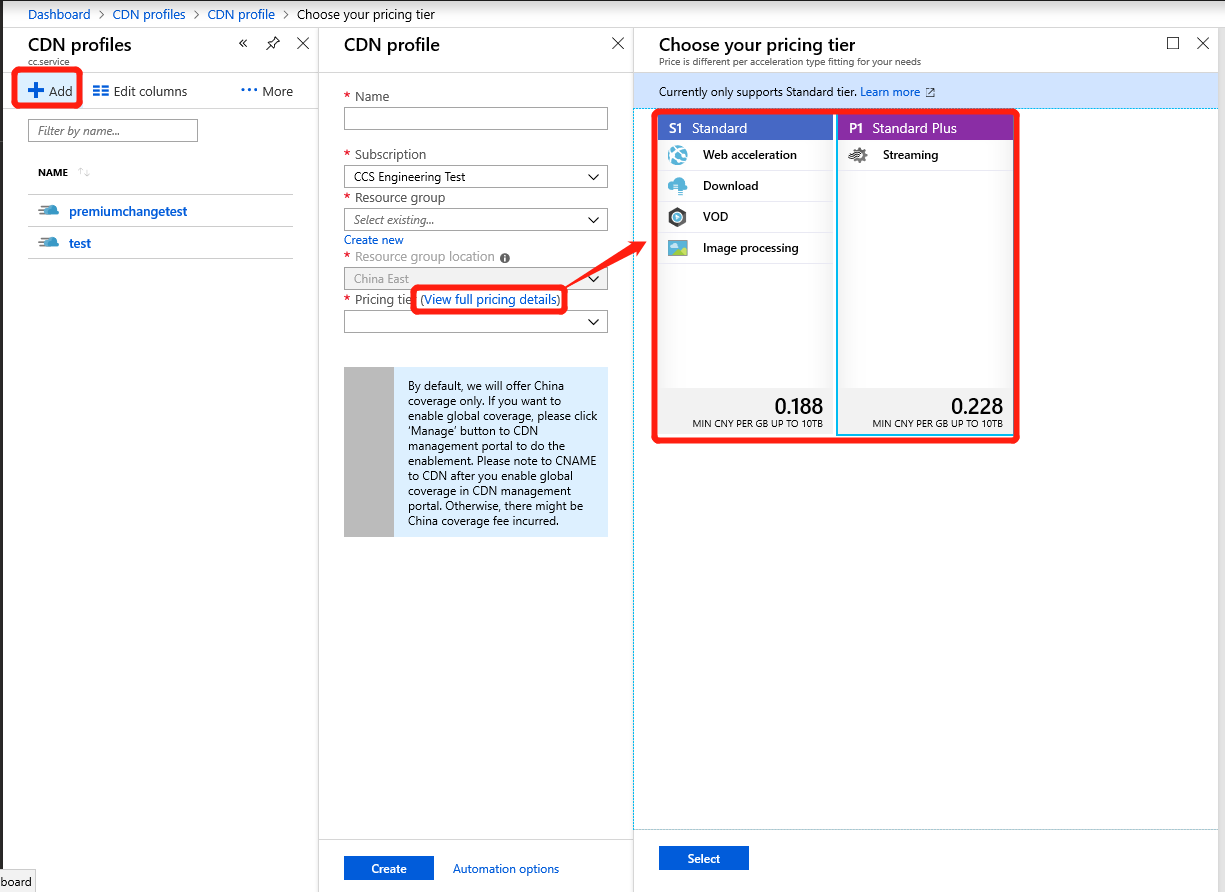Go to CDN profile breadcrumb
The height and width of the screenshot is (892, 1225).
241,14
